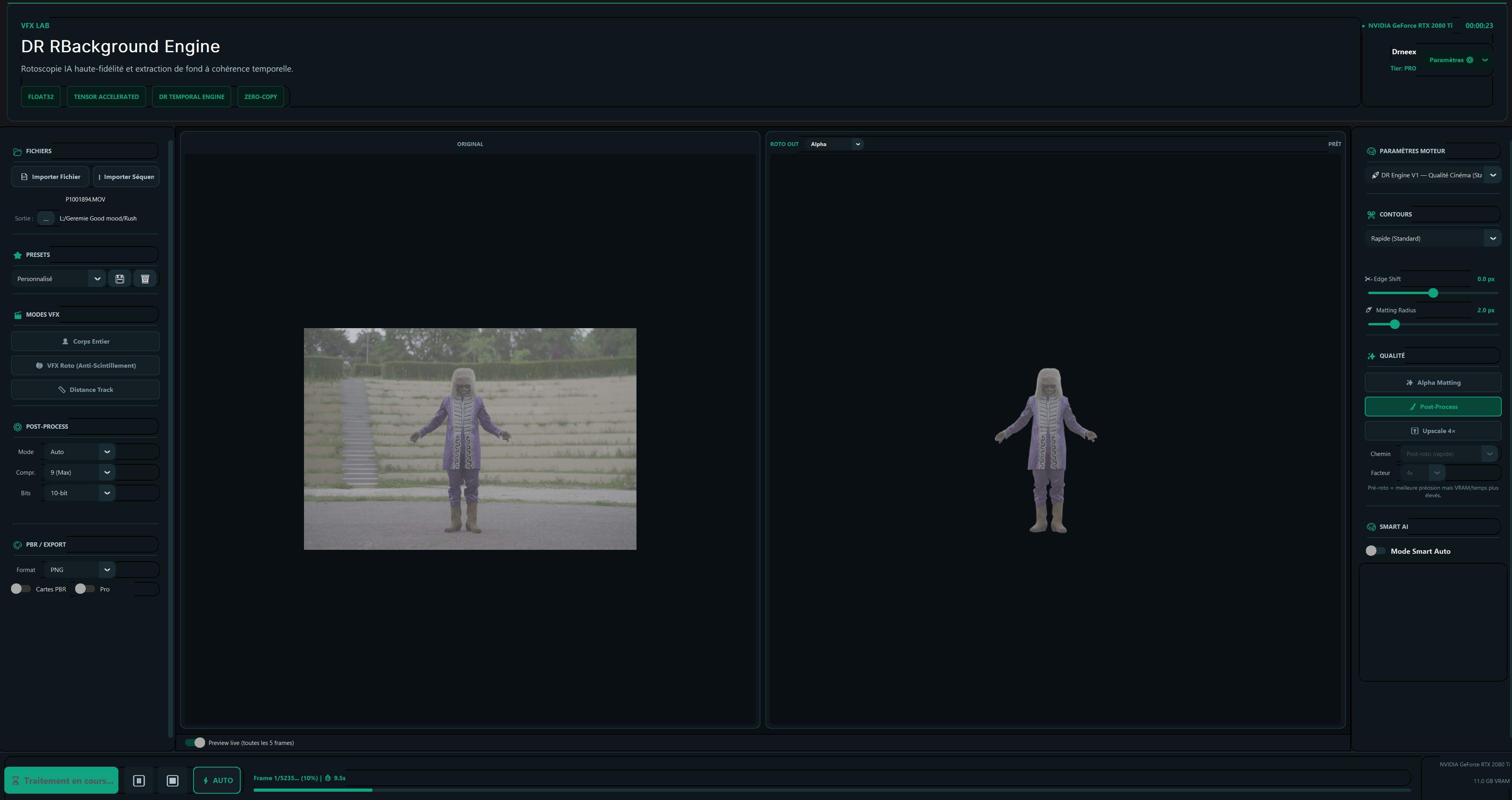Click the Contours scissors icon
Image resolution: width=1512 pixels, height=800 pixels.
[1371, 215]
